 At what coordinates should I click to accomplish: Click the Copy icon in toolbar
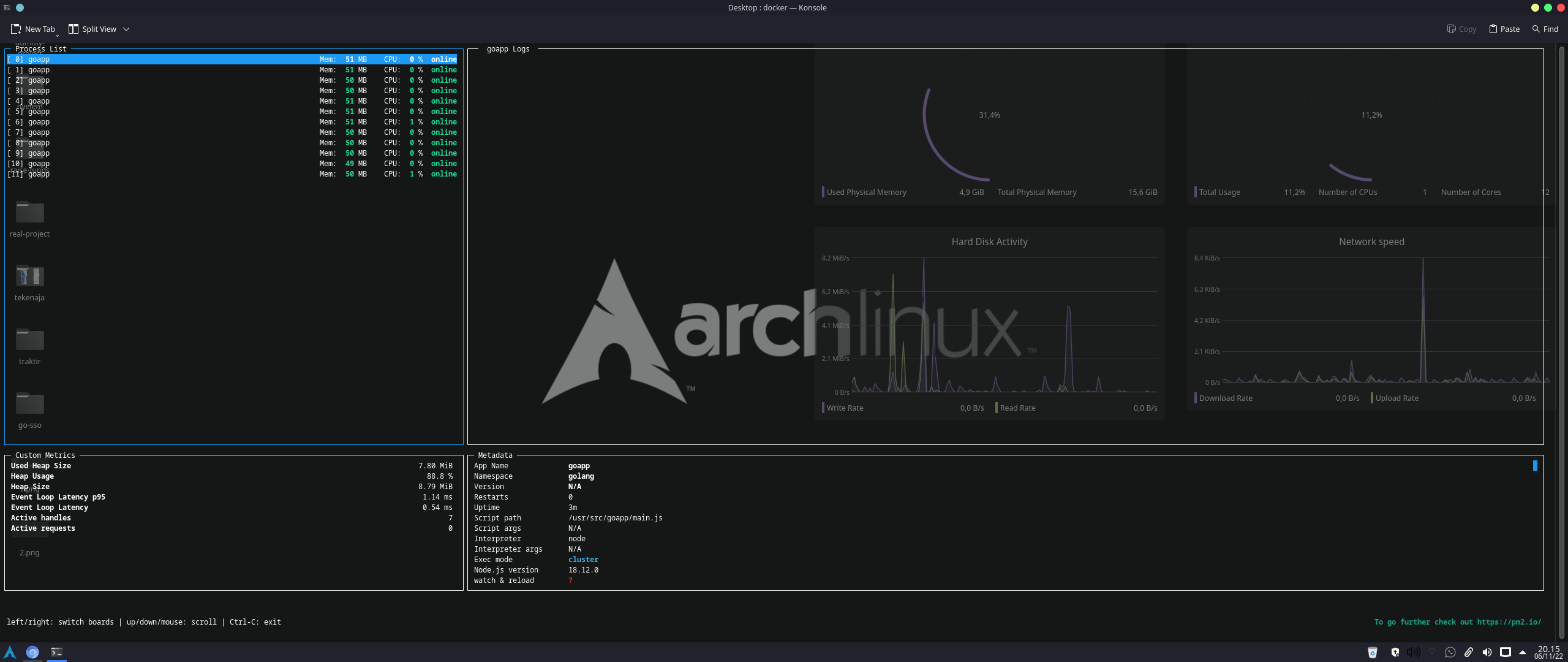click(1451, 29)
